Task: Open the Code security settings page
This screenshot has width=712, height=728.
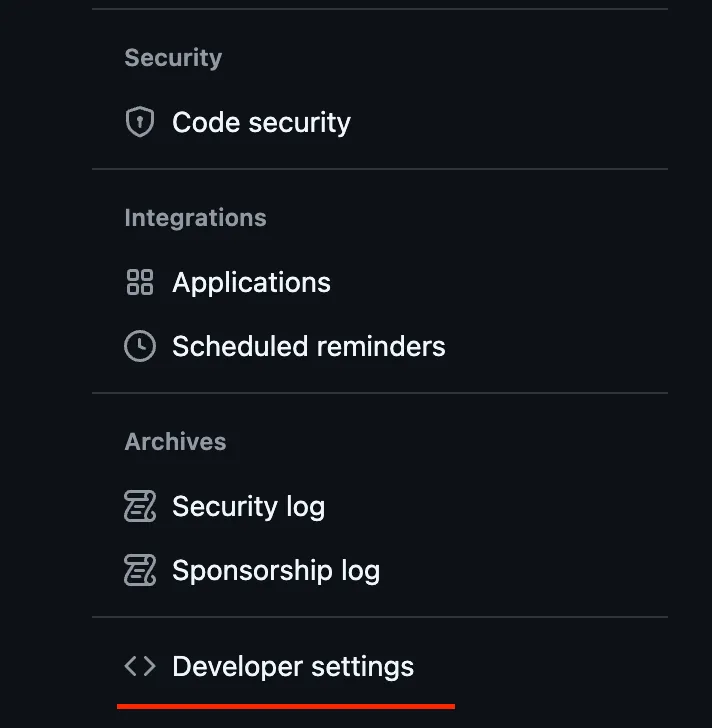Action: pos(261,123)
